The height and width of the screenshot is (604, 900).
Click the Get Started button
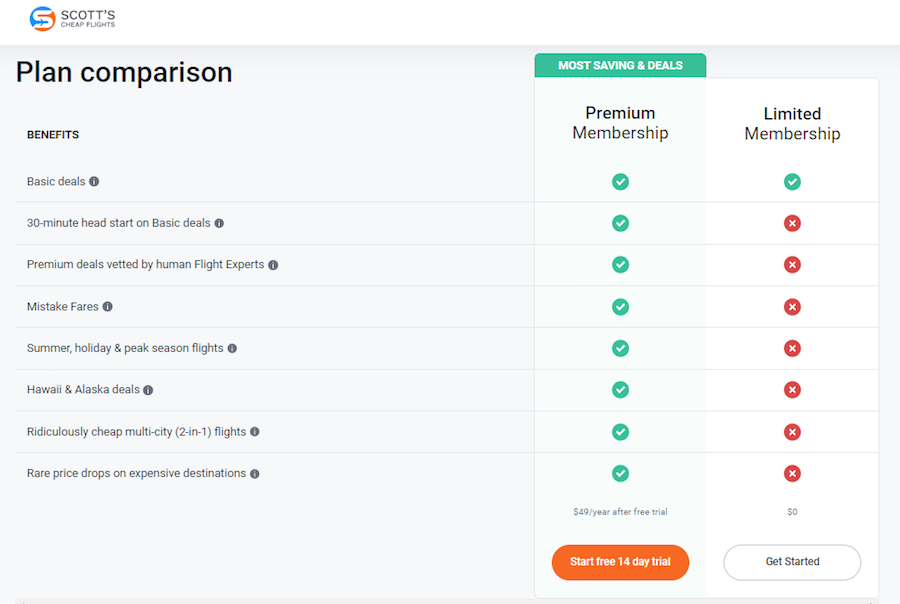tap(792, 562)
